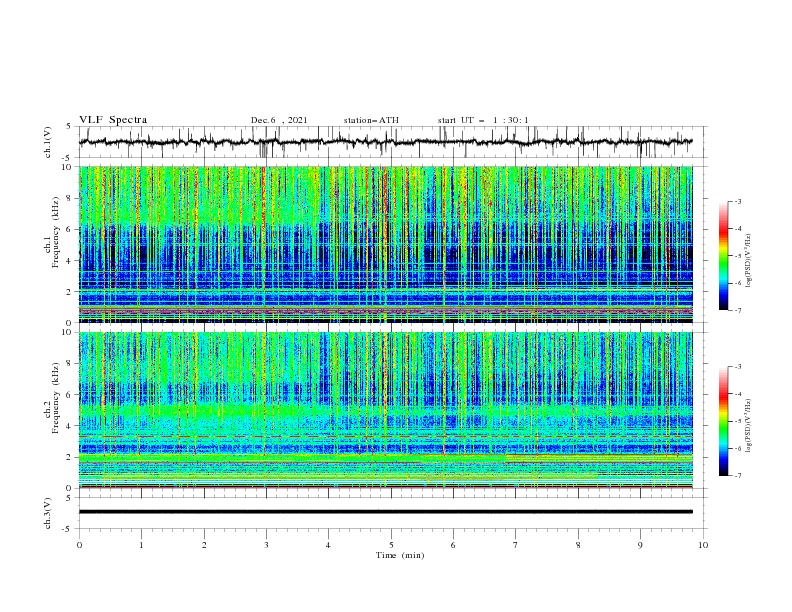Click the "-3" tick on upper colorbar
The image size is (792, 612).
click(737, 201)
